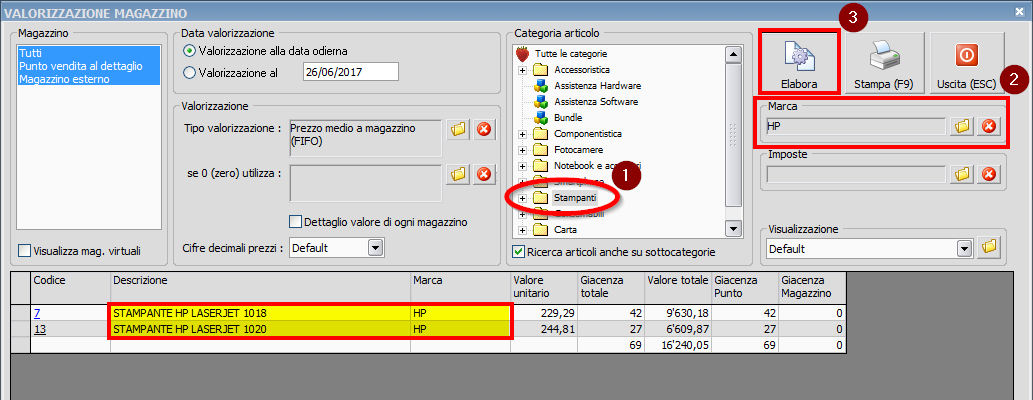The image size is (1033, 400).
Task: Click the Marca field containing HP
Action: pyautogui.click(x=856, y=126)
